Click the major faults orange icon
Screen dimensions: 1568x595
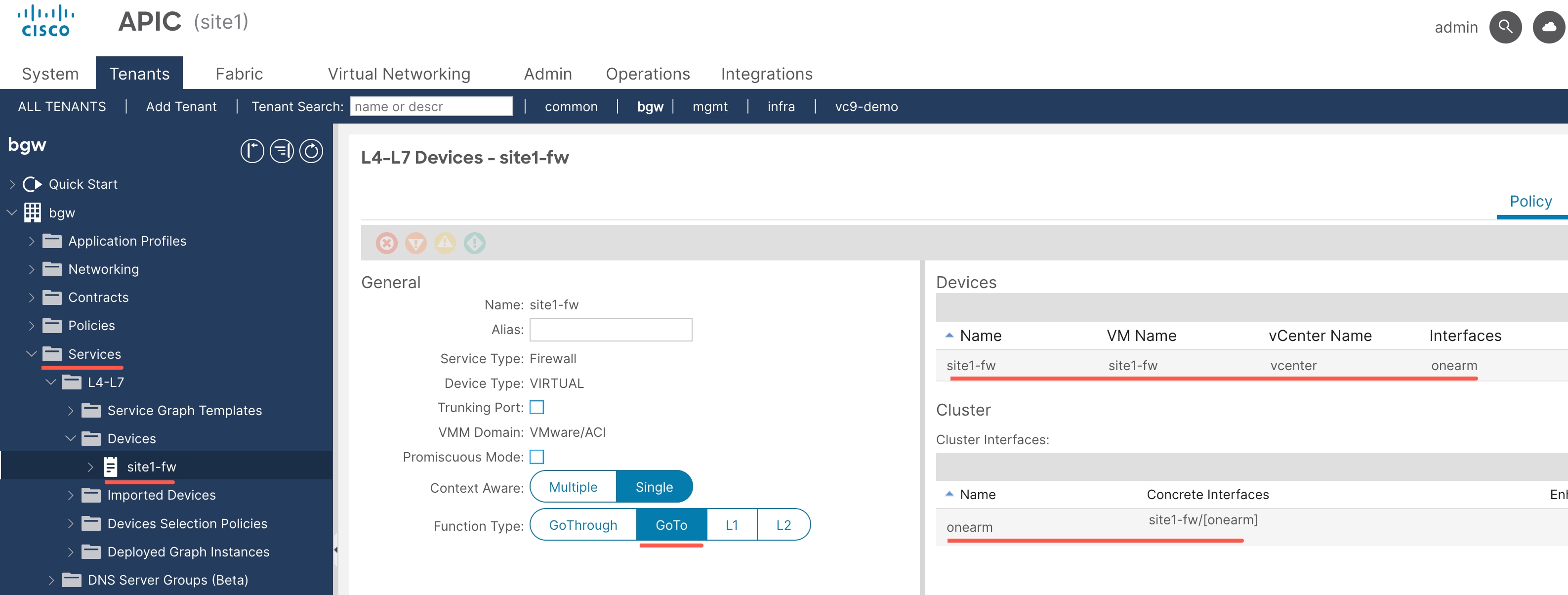point(416,243)
